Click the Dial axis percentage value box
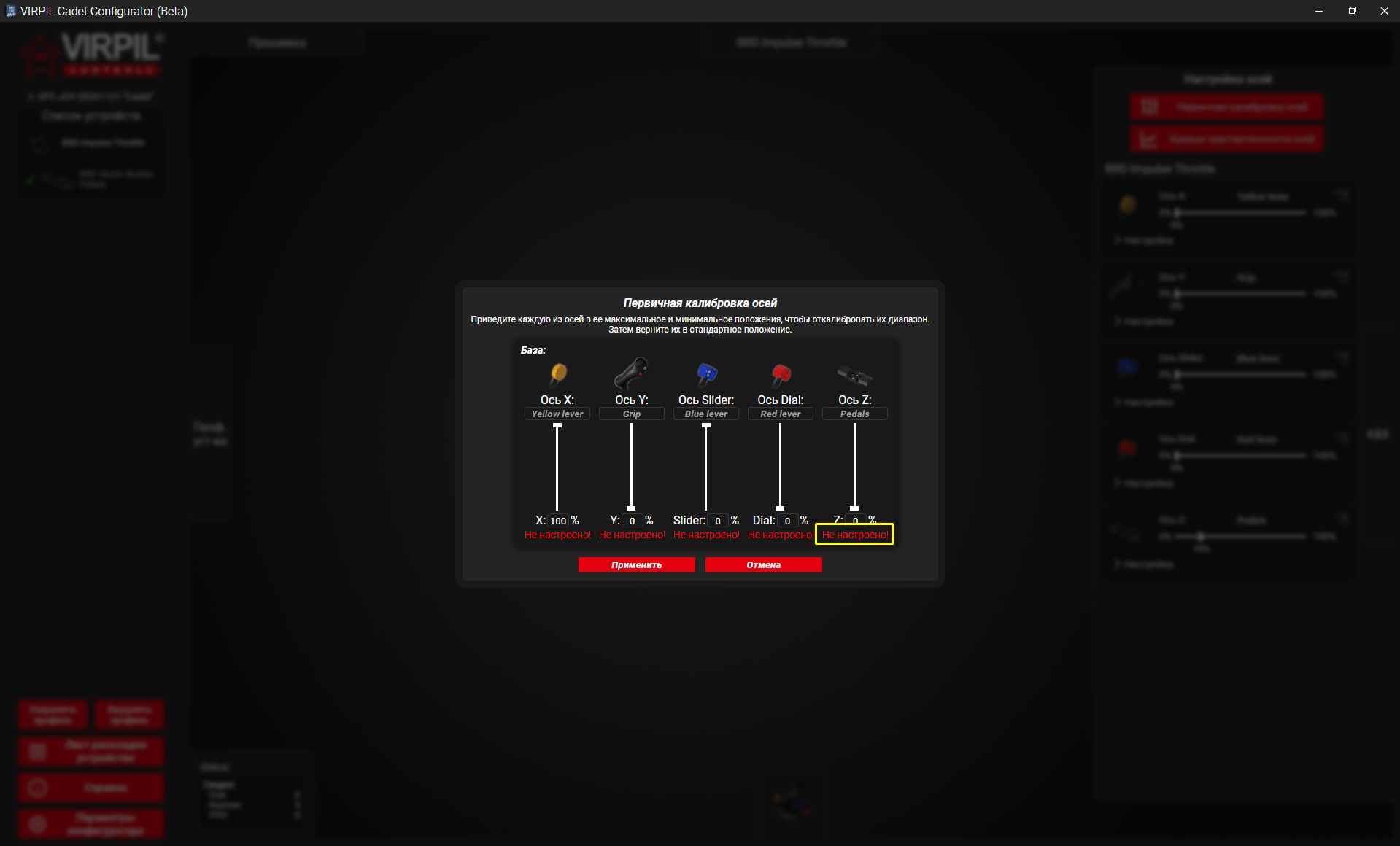 (x=787, y=521)
